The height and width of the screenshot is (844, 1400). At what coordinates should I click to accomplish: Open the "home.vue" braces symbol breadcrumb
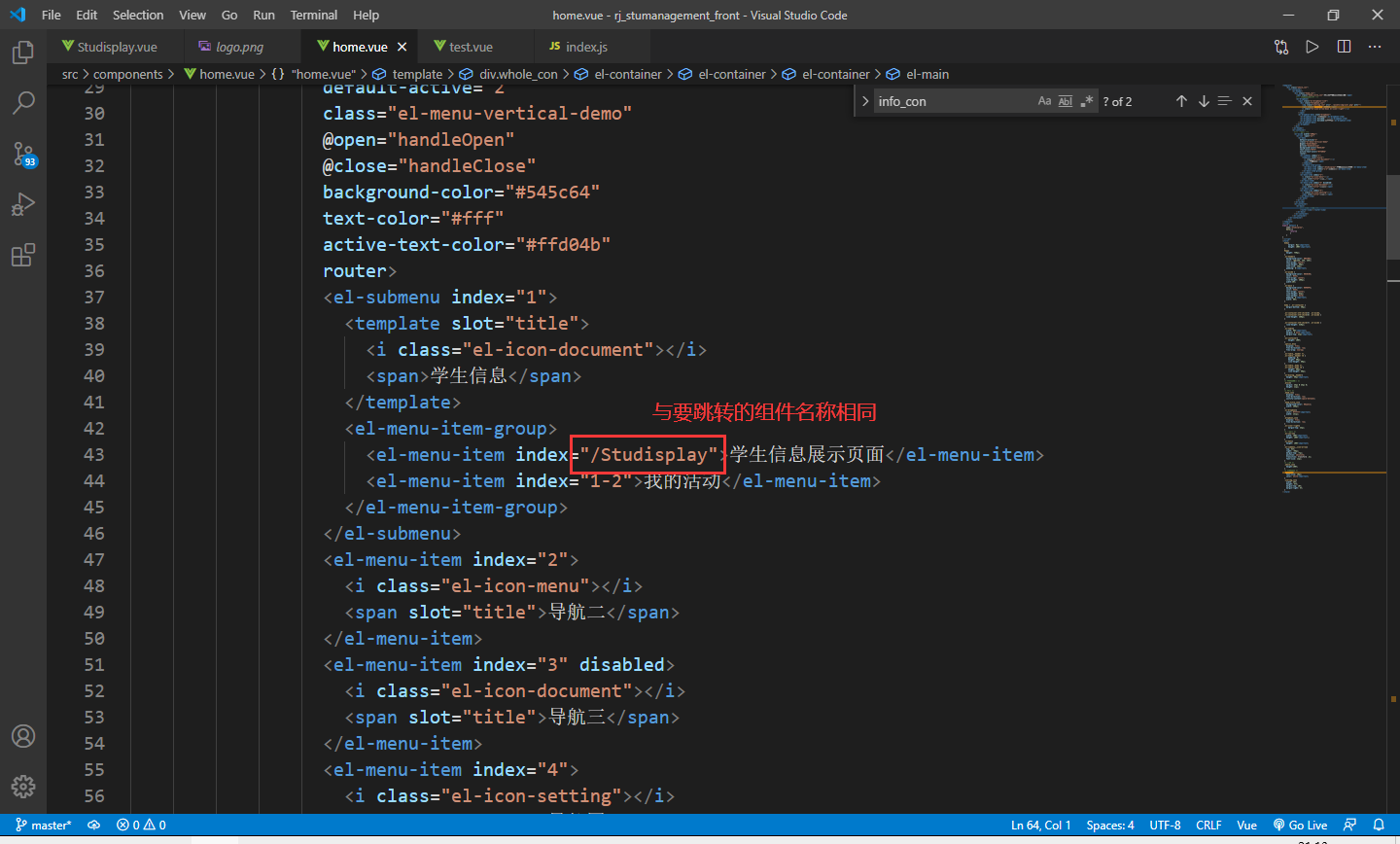pyautogui.click(x=314, y=74)
